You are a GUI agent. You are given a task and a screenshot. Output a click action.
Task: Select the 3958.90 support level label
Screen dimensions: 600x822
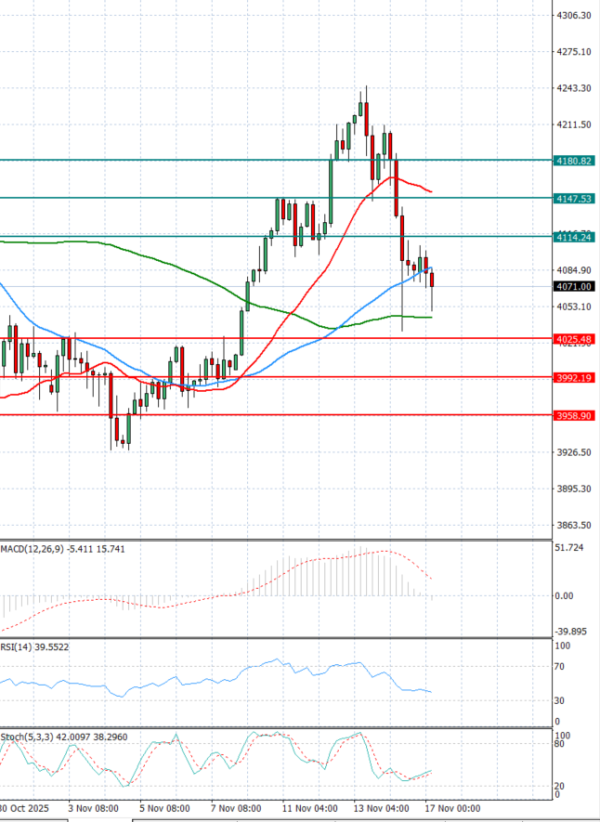(574, 415)
